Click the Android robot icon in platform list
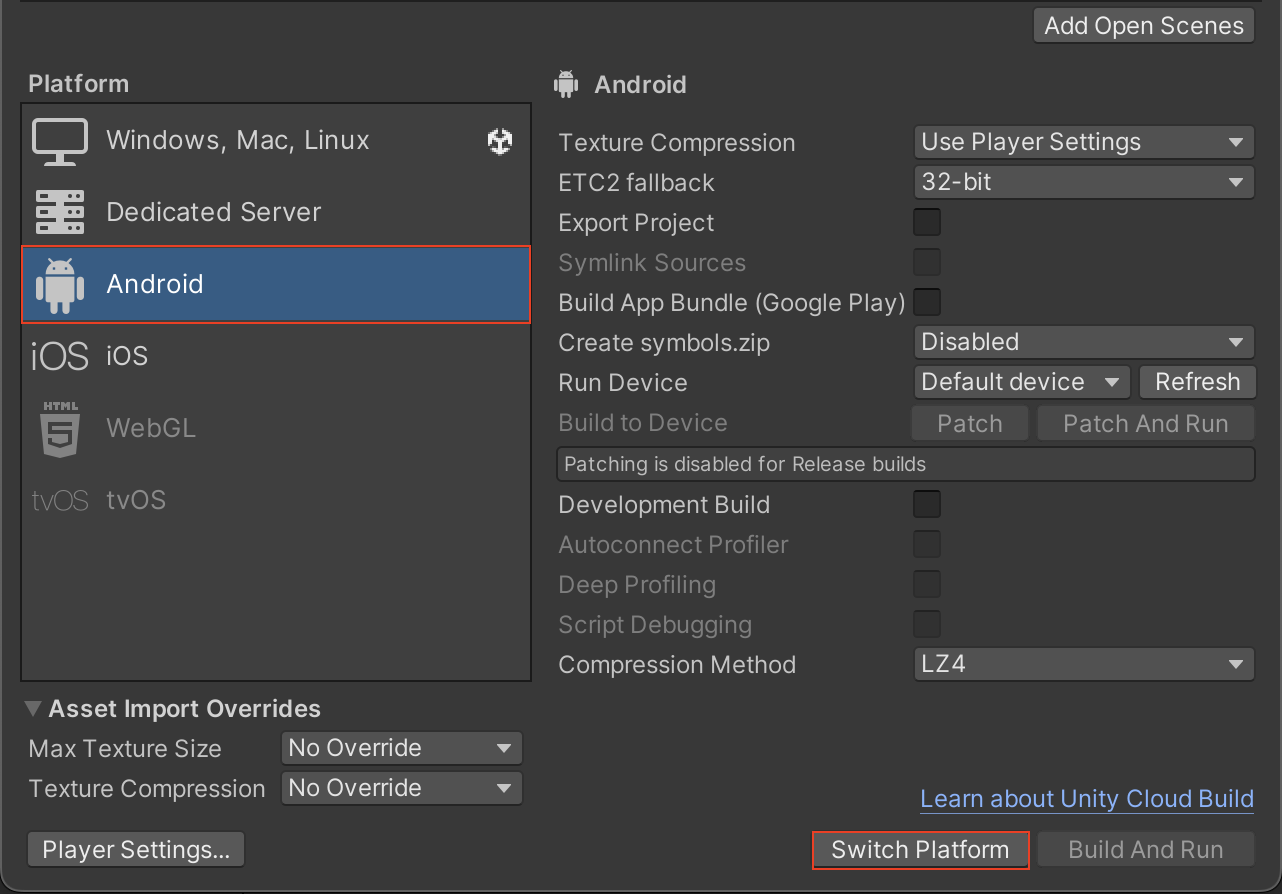The width and height of the screenshot is (1282, 894). [x=60, y=284]
